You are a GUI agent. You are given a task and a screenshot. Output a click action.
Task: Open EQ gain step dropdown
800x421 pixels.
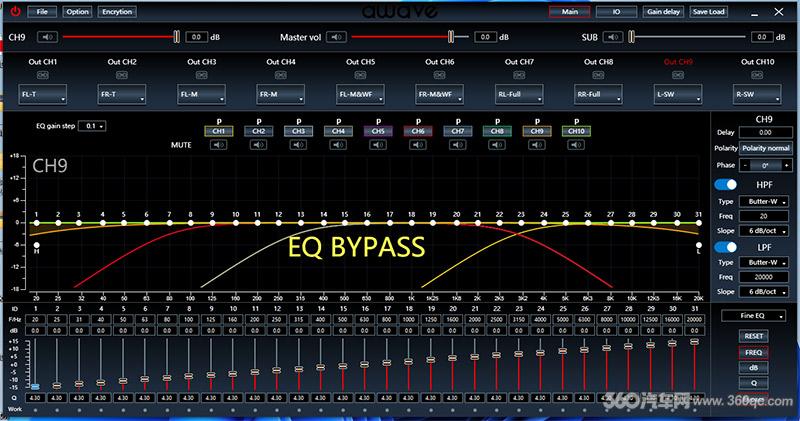92,126
